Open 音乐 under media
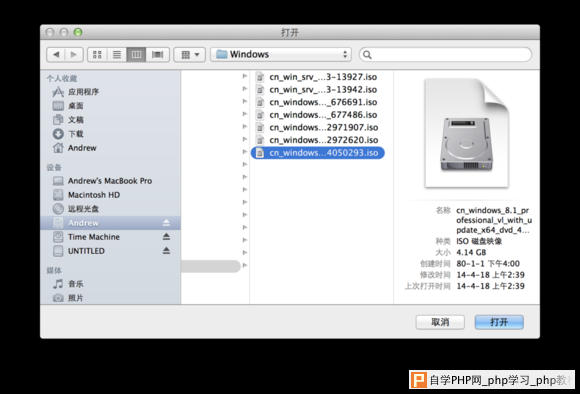Viewport: 580px width, 394px height. pos(110,284)
